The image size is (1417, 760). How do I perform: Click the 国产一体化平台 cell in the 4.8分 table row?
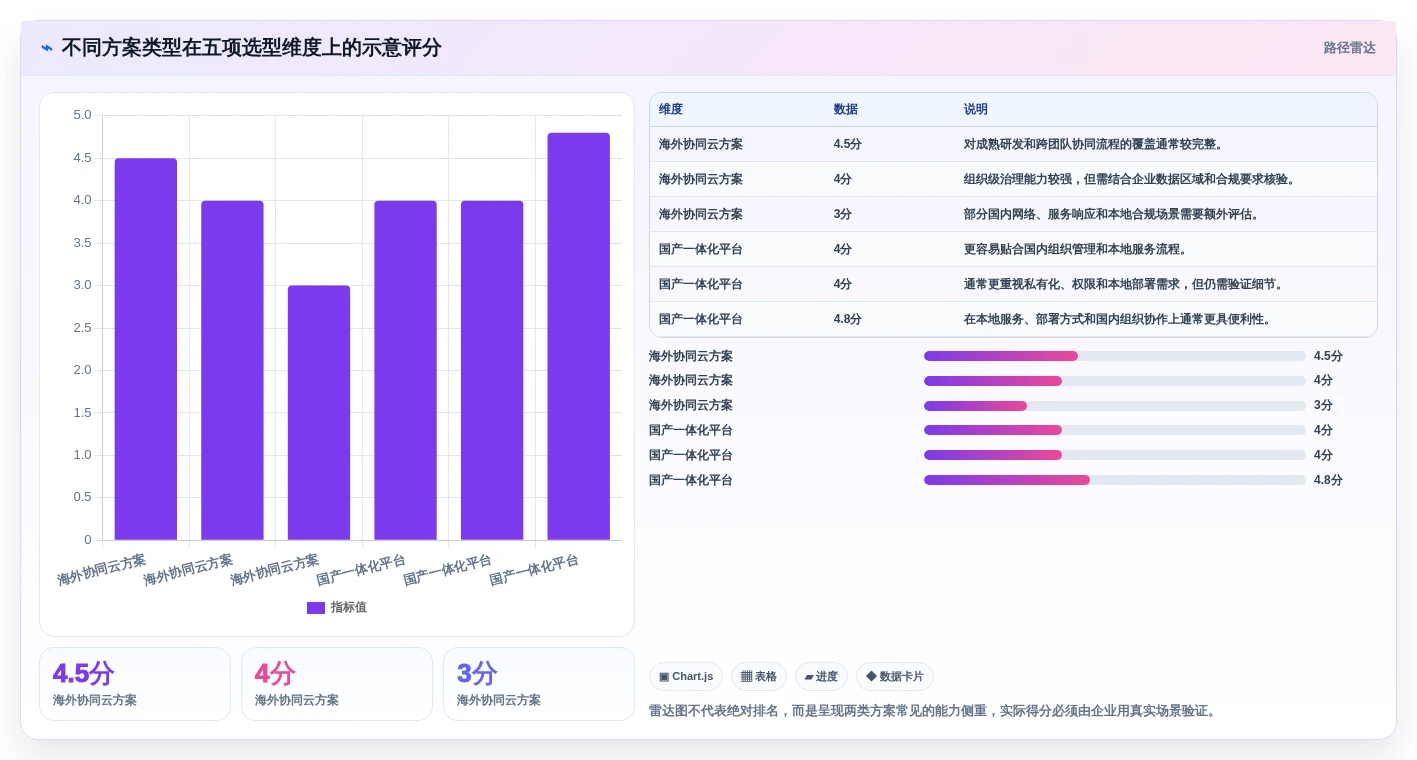pyautogui.click(x=701, y=319)
